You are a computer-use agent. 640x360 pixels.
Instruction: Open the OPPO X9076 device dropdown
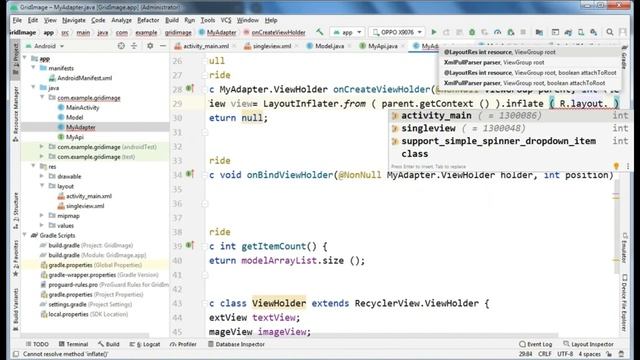[397, 32]
